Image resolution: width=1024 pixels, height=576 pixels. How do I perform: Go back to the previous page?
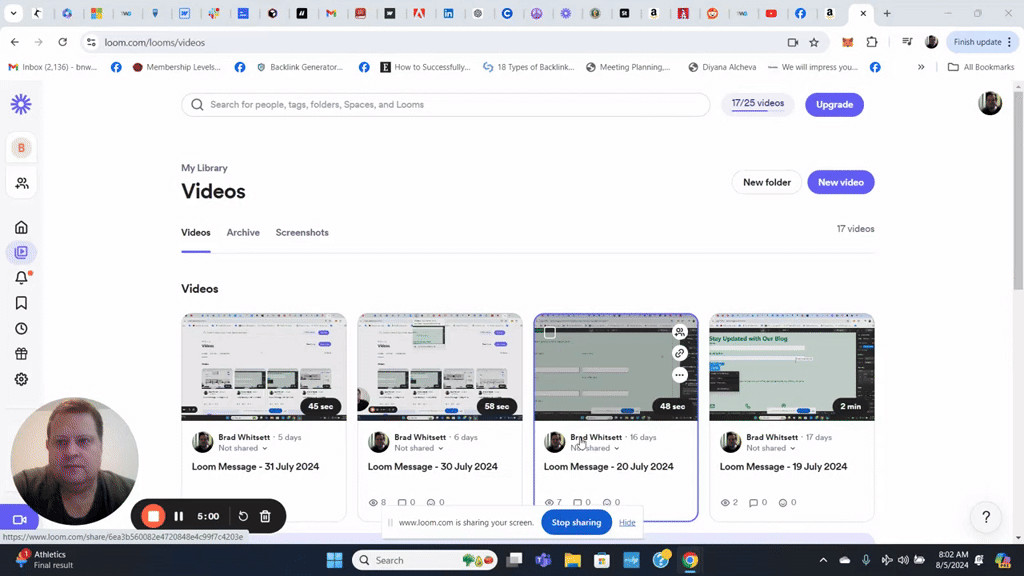click(15, 42)
